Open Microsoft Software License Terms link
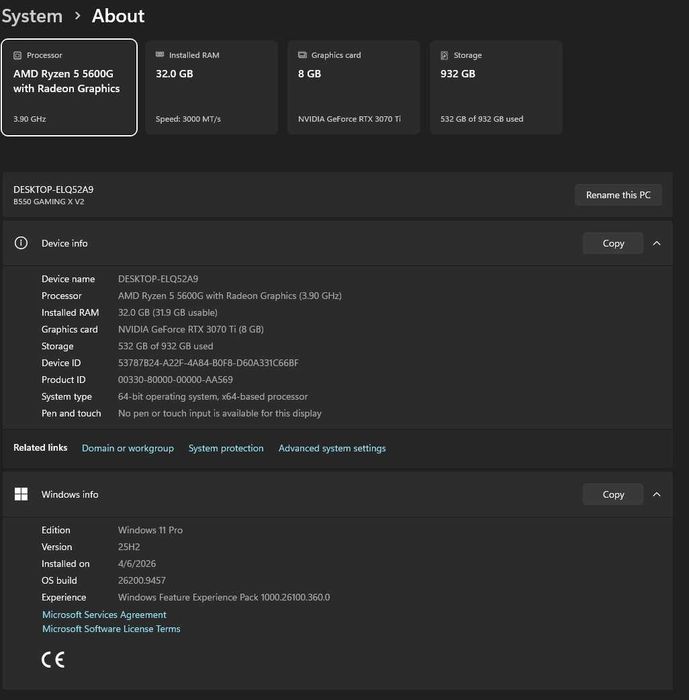This screenshot has height=700, width=689. [111, 629]
